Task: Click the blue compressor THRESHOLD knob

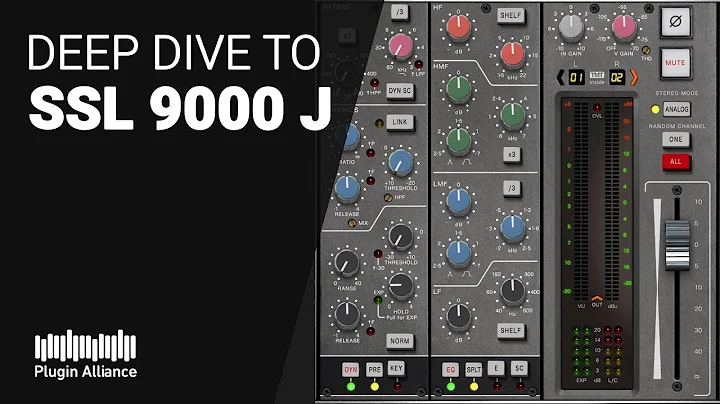Action: [x=401, y=163]
